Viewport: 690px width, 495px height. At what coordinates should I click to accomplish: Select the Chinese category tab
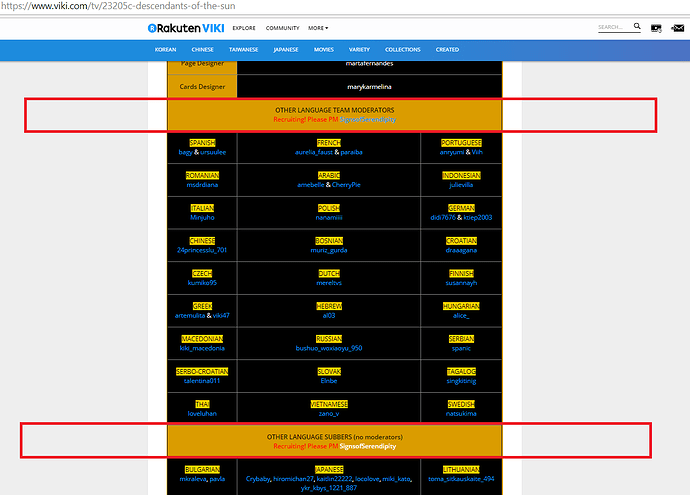[x=201, y=49]
